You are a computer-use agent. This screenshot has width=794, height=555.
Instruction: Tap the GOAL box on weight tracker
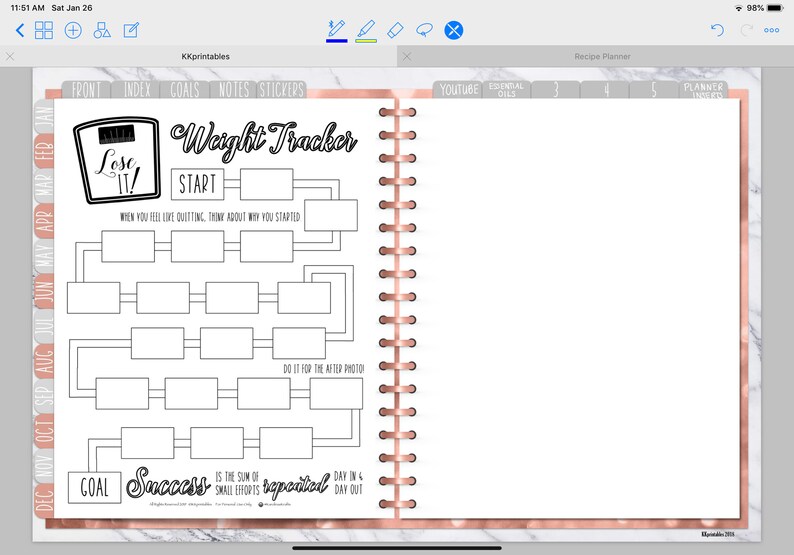[x=94, y=488]
